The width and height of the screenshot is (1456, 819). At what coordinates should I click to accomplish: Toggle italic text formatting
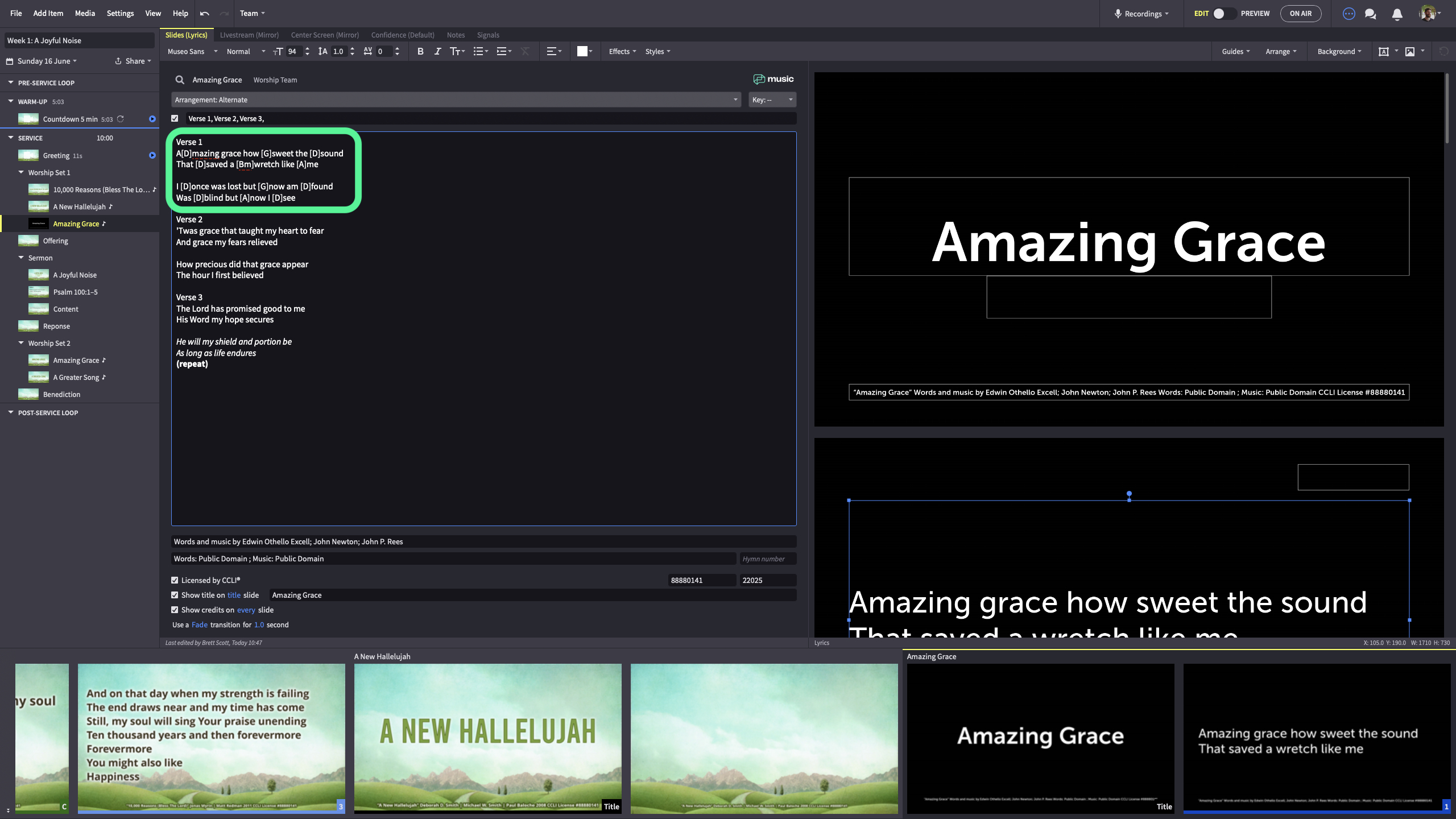coord(437,52)
